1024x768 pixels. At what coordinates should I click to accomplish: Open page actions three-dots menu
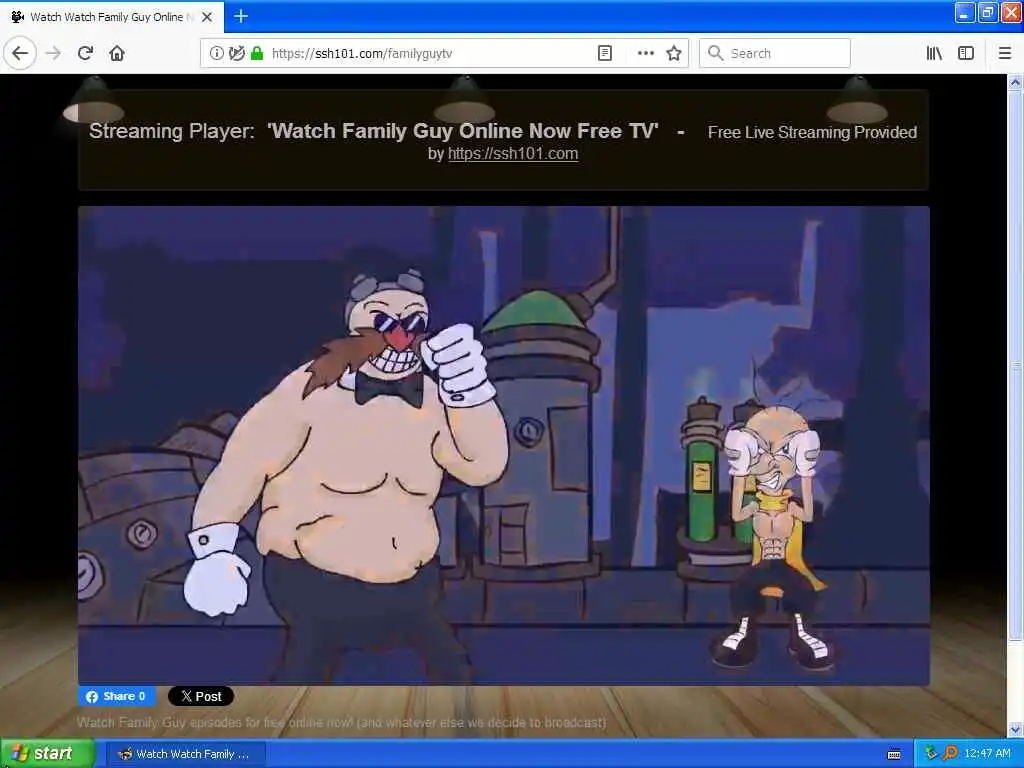(645, 53)
